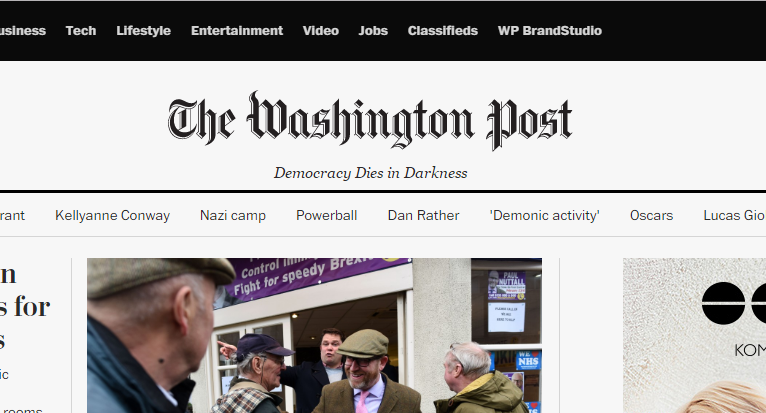Screen dimensions: 766x413
Task: Open the Nazi camp trending topic
Action: click(x=233, y=216)
